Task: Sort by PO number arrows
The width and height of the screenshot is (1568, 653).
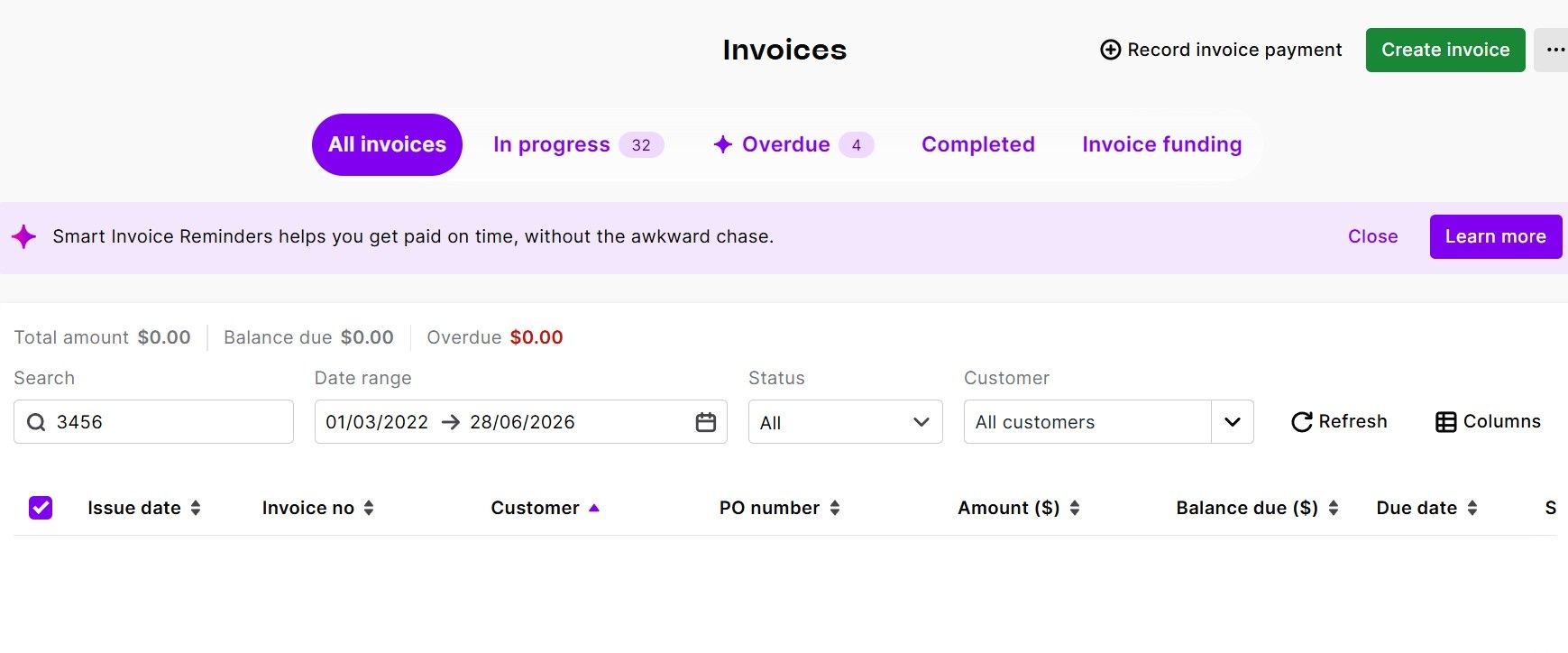Action: click(x=835, y=508)
